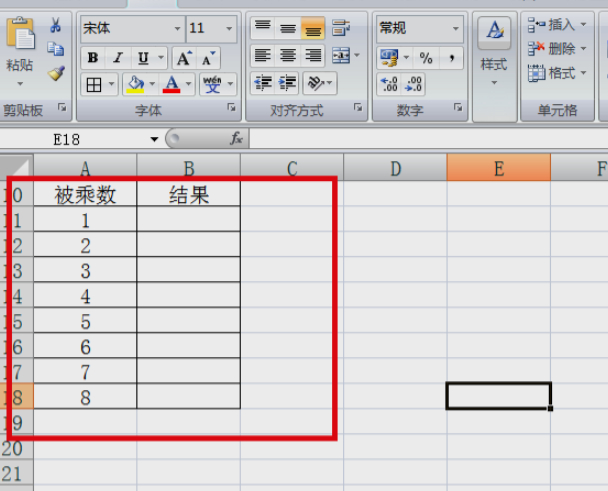
Task: Toggle wrap text icon
Action: click(341, 28)
